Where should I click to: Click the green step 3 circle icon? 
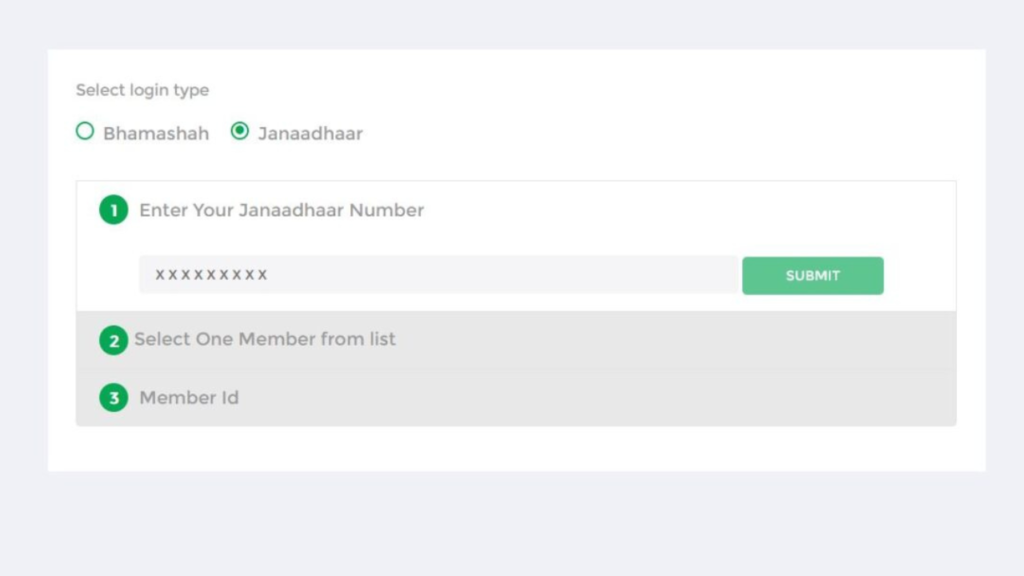pos(114,398)
